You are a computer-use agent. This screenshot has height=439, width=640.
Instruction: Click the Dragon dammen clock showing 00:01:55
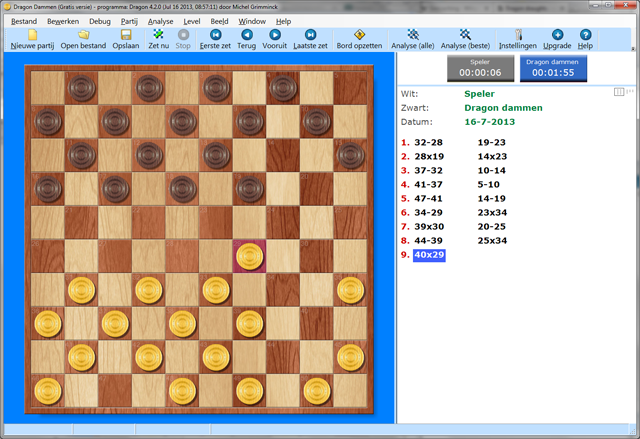pos(553,69)
